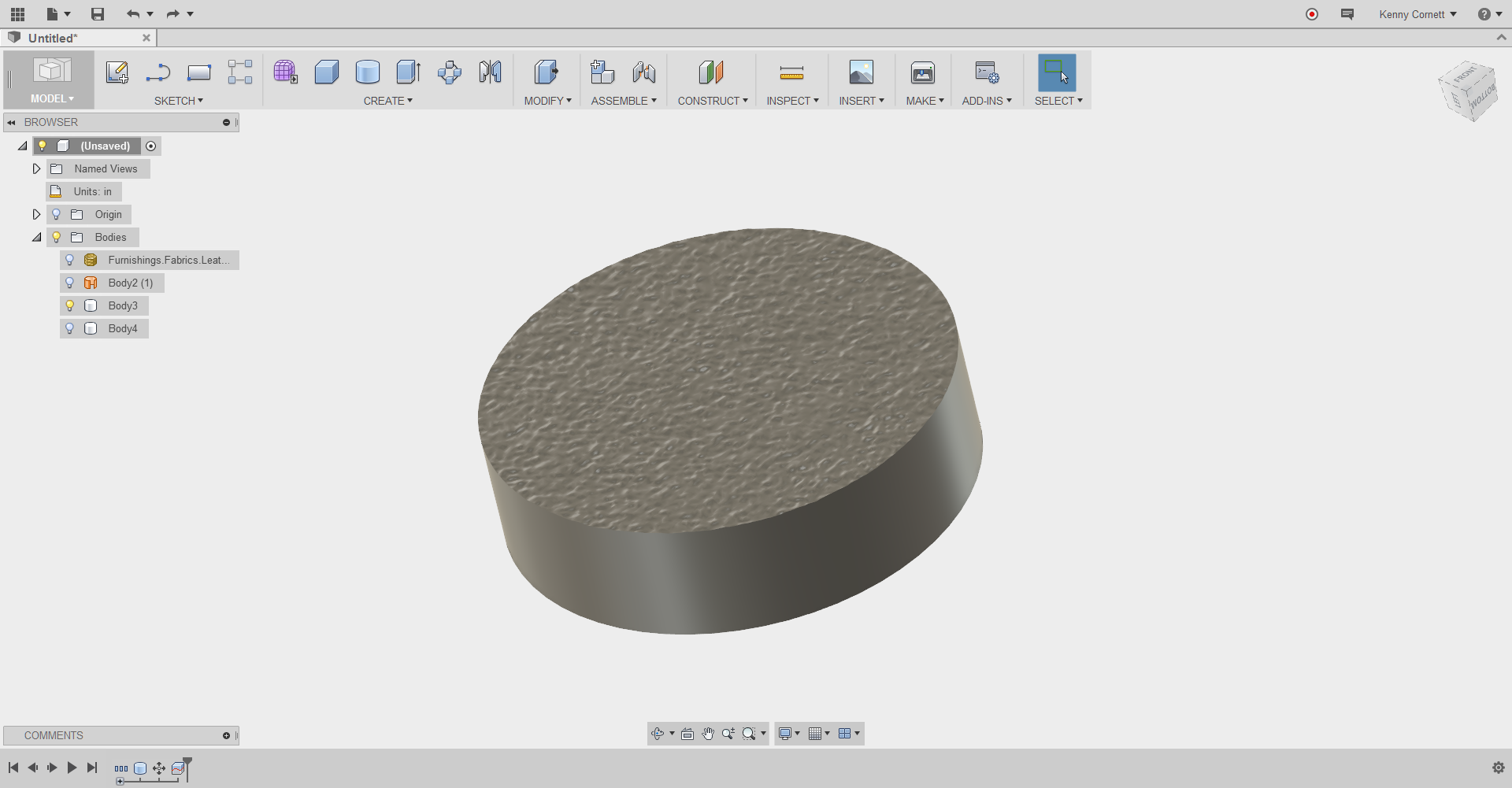
Task: Select Body2 (1) in browser
Action: (x=130, y=283)
